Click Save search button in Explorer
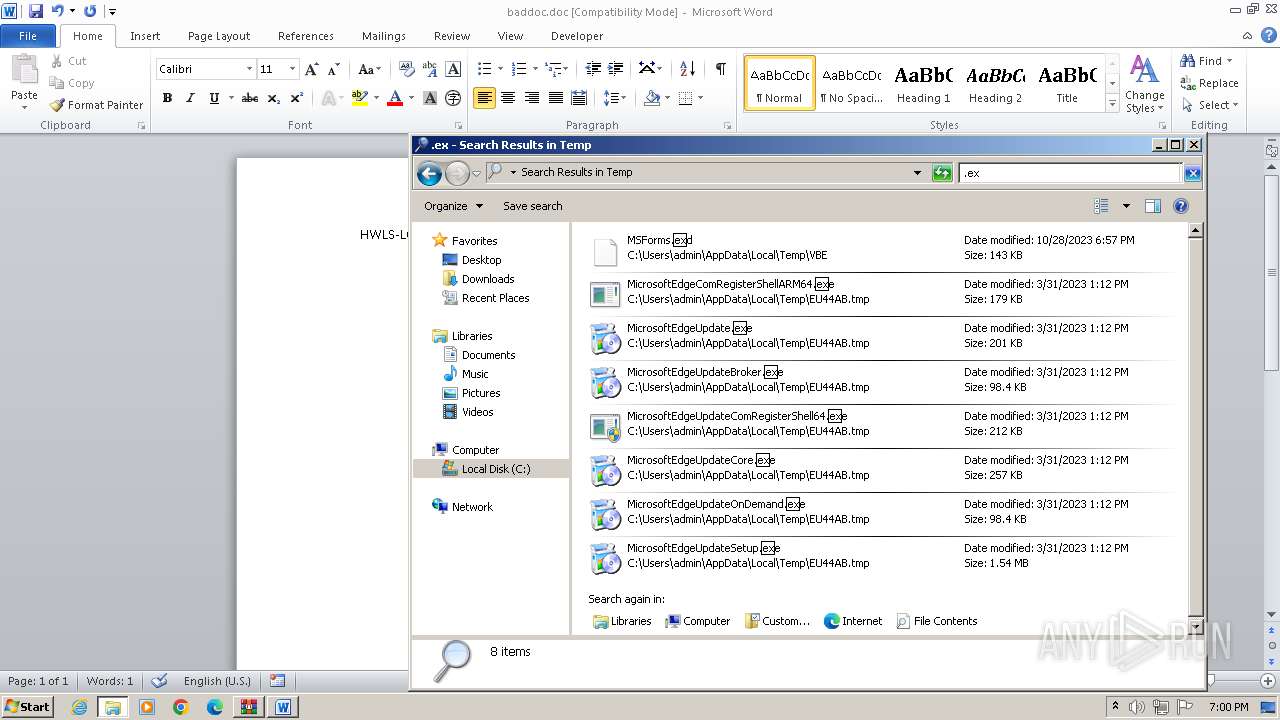The image size is (1280, 720). coord(532,206)
